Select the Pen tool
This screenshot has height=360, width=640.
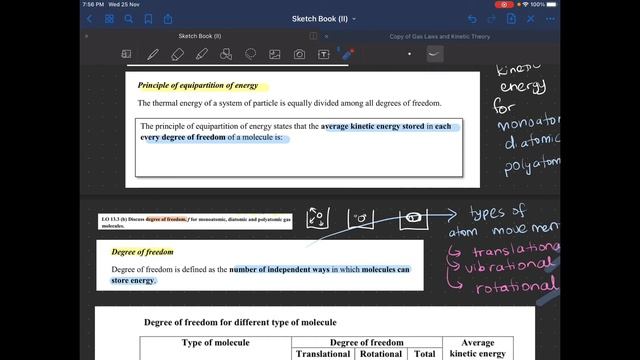pyautogui.click(x=153, y=54)
